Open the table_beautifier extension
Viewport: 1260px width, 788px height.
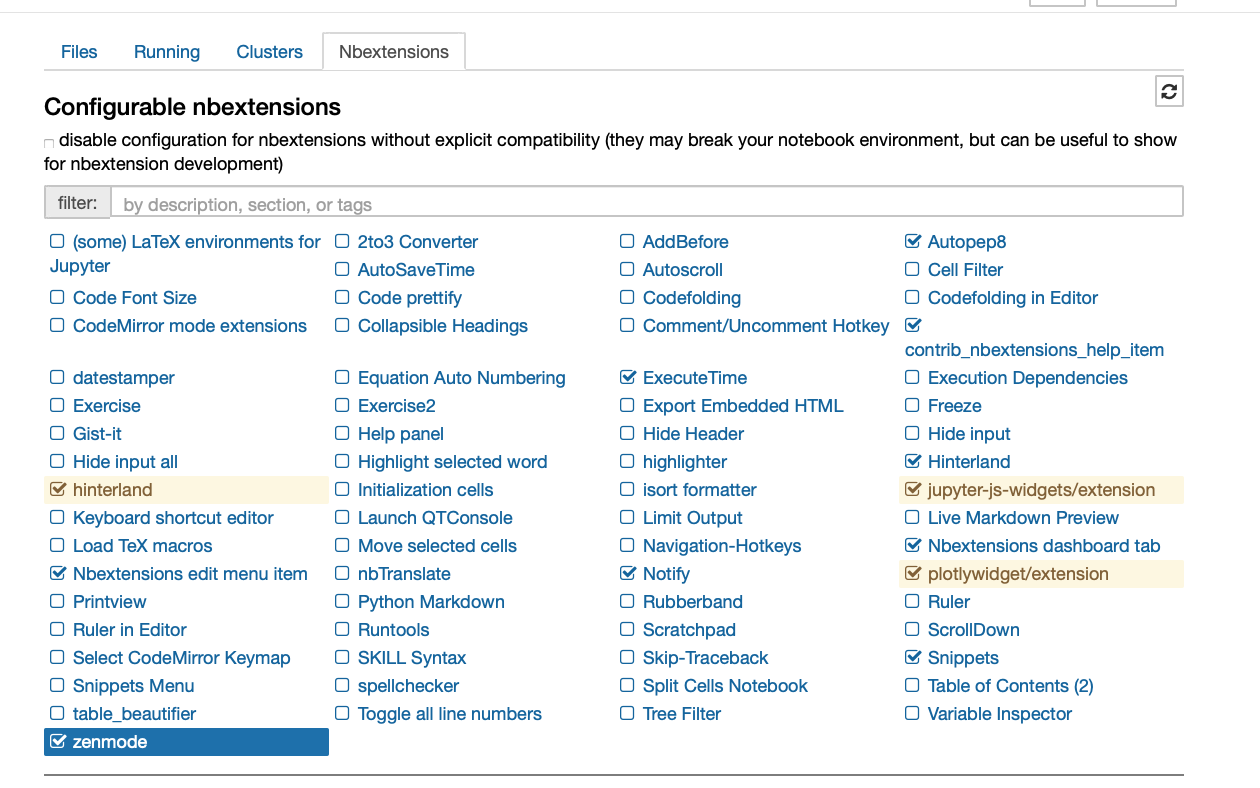pyautogui.click(x=135, y=714)
